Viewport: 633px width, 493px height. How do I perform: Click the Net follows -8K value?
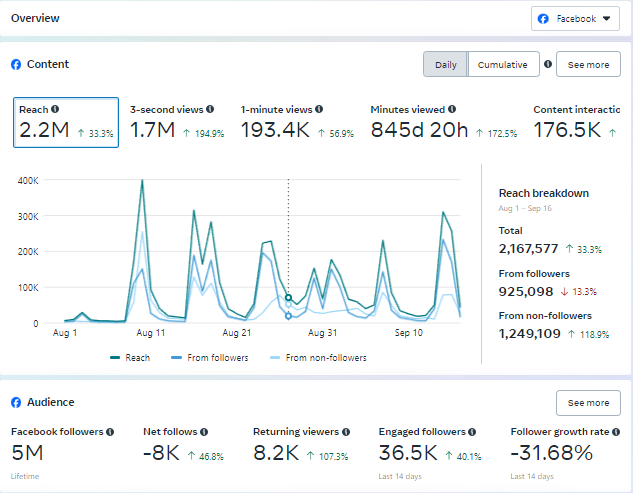[x=161, y=452]
